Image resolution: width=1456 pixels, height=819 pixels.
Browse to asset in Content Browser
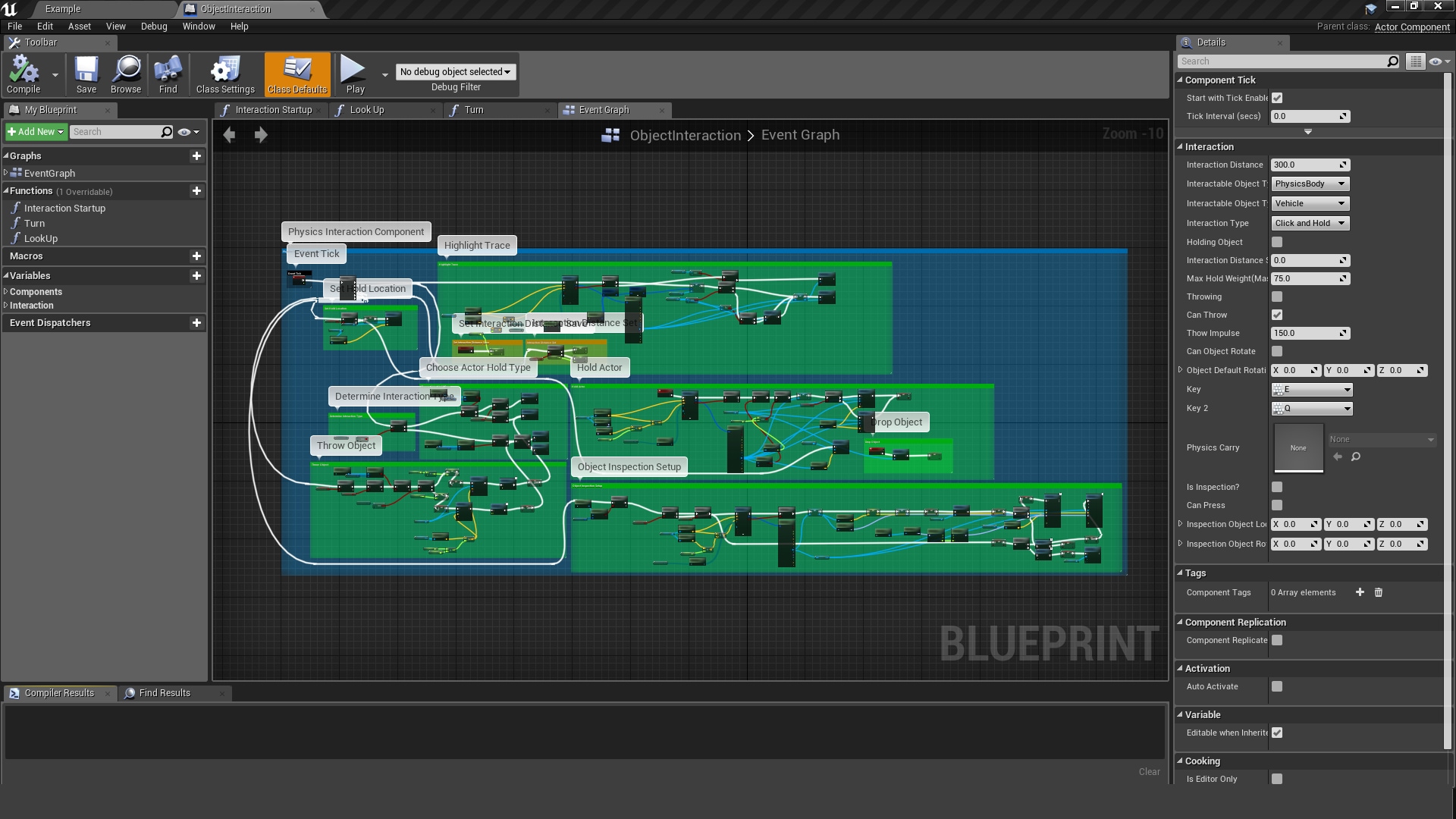(x=126, y=74)
